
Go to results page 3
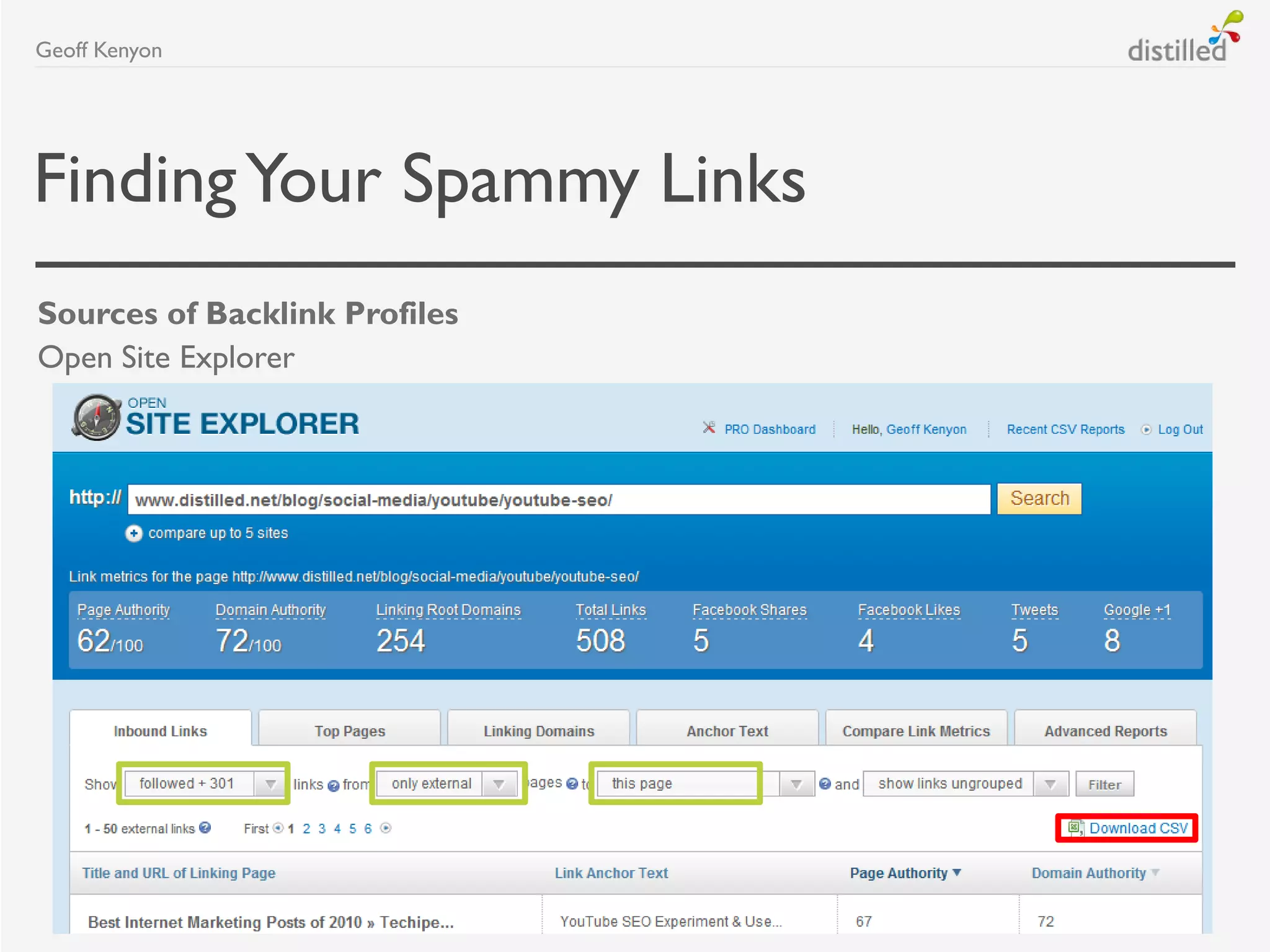(322, 829)
